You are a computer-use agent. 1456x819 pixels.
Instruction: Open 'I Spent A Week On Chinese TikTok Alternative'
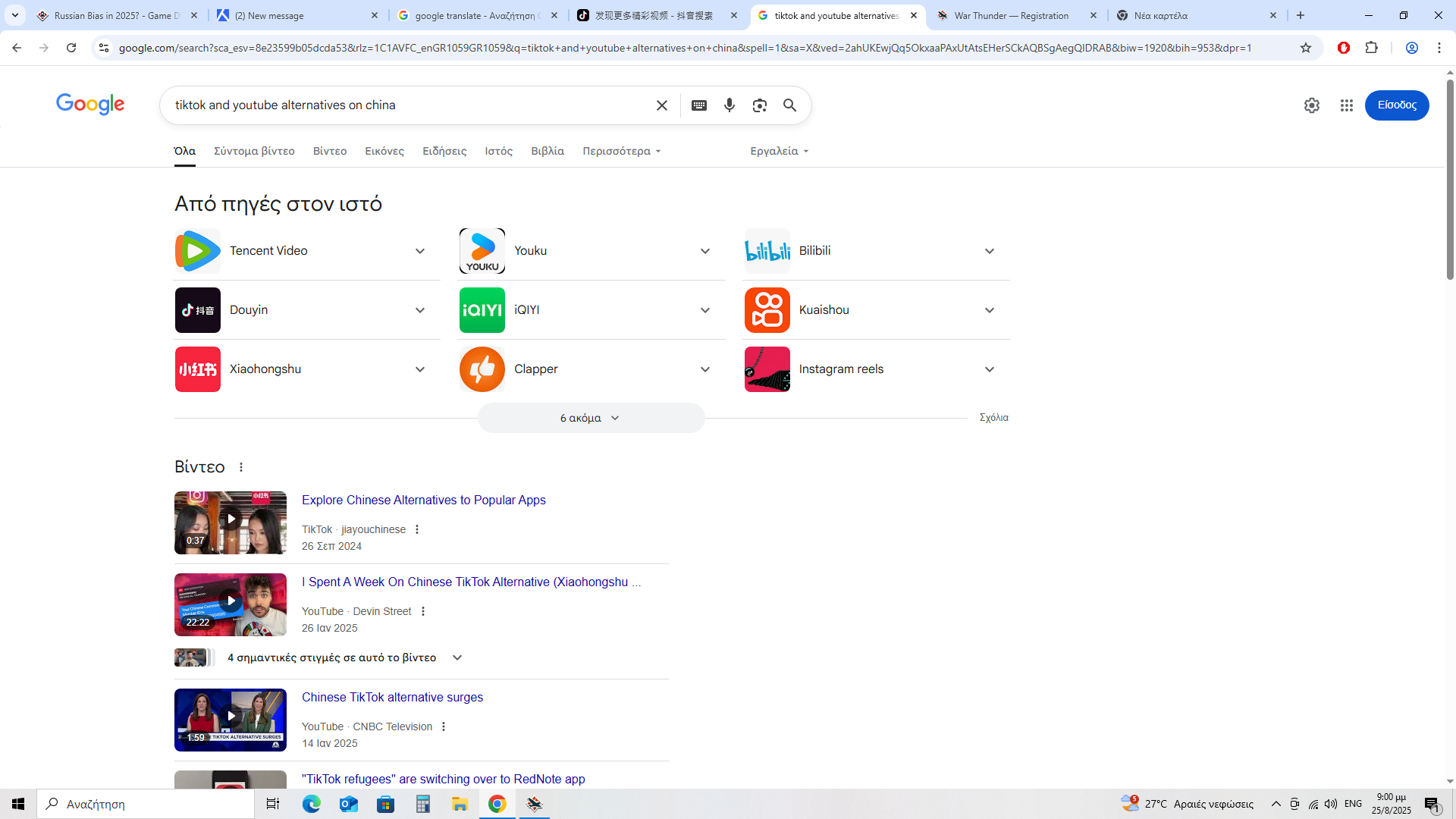coord(472,582)
